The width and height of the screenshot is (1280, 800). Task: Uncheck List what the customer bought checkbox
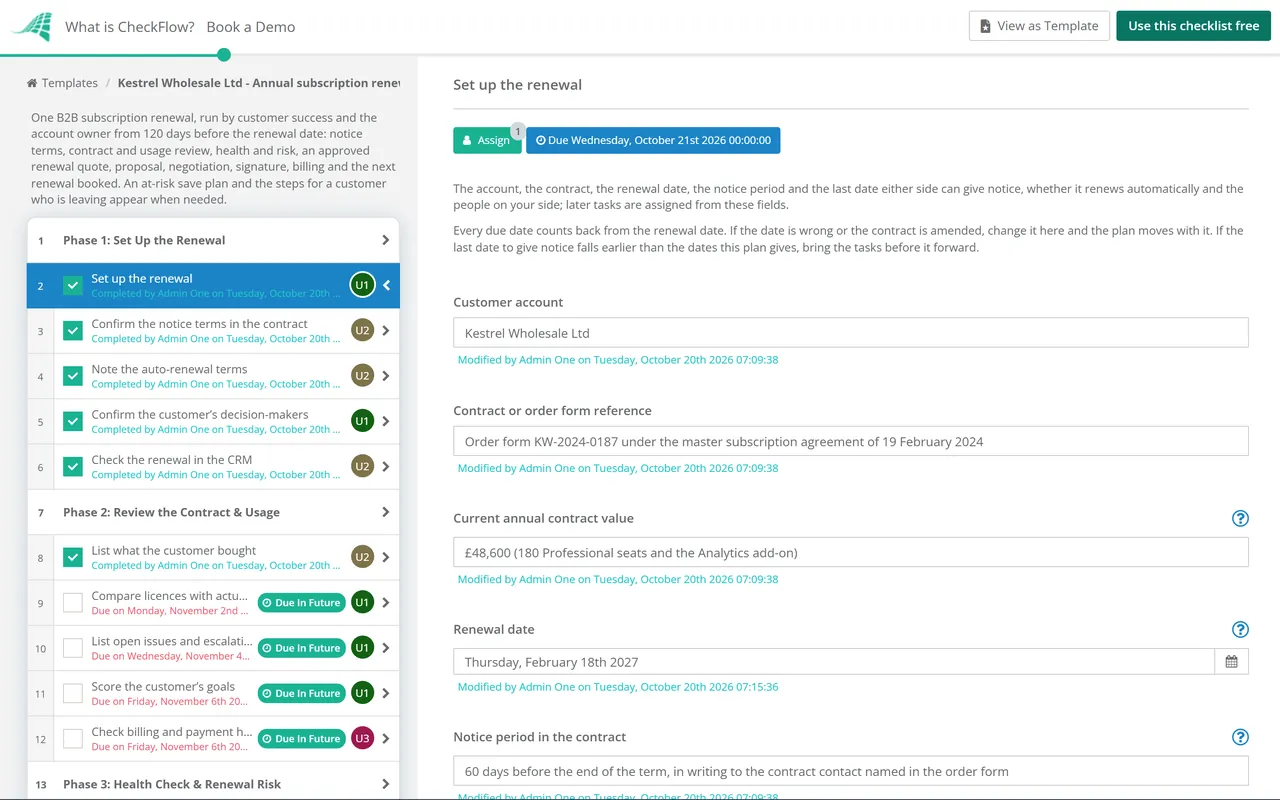73,558
